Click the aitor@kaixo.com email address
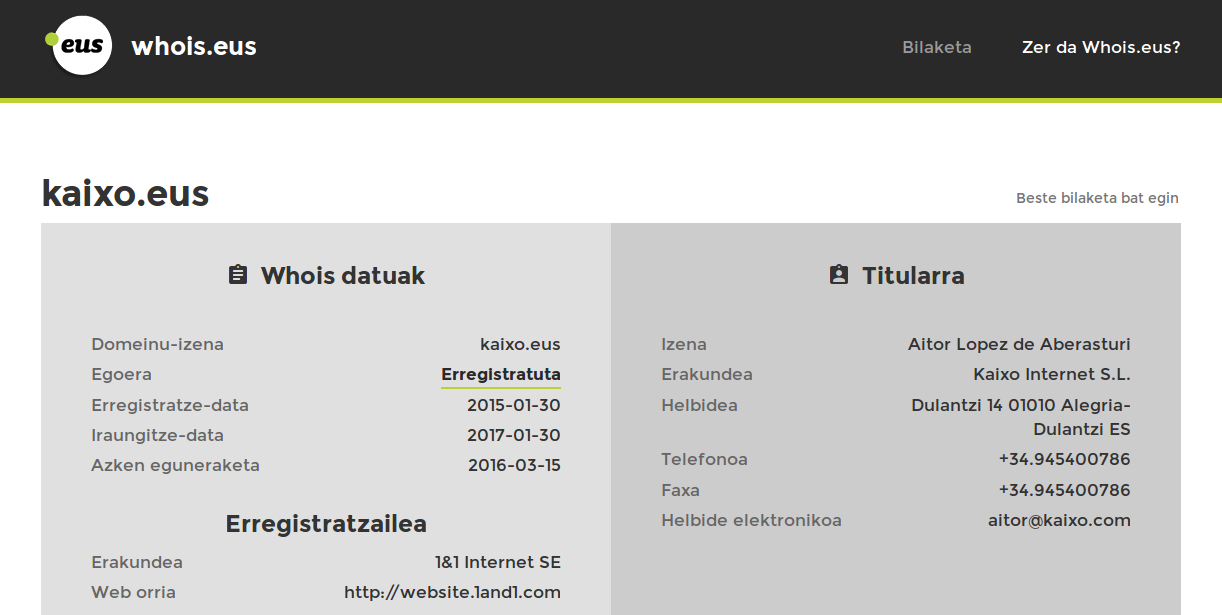Viewport: 1222px width, 615px height. (1059, 520)
